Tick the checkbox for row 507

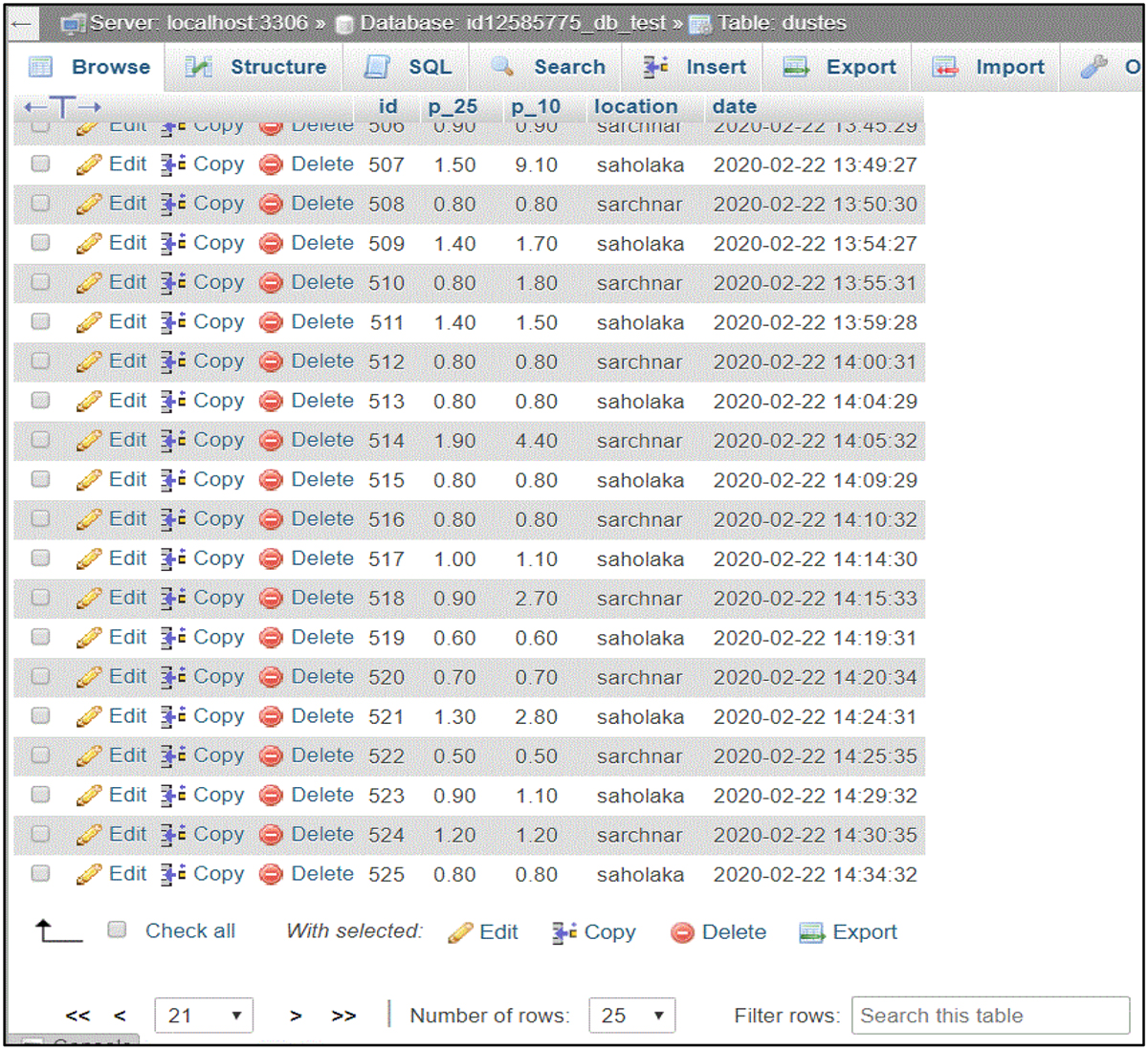[x=40, y=164]
